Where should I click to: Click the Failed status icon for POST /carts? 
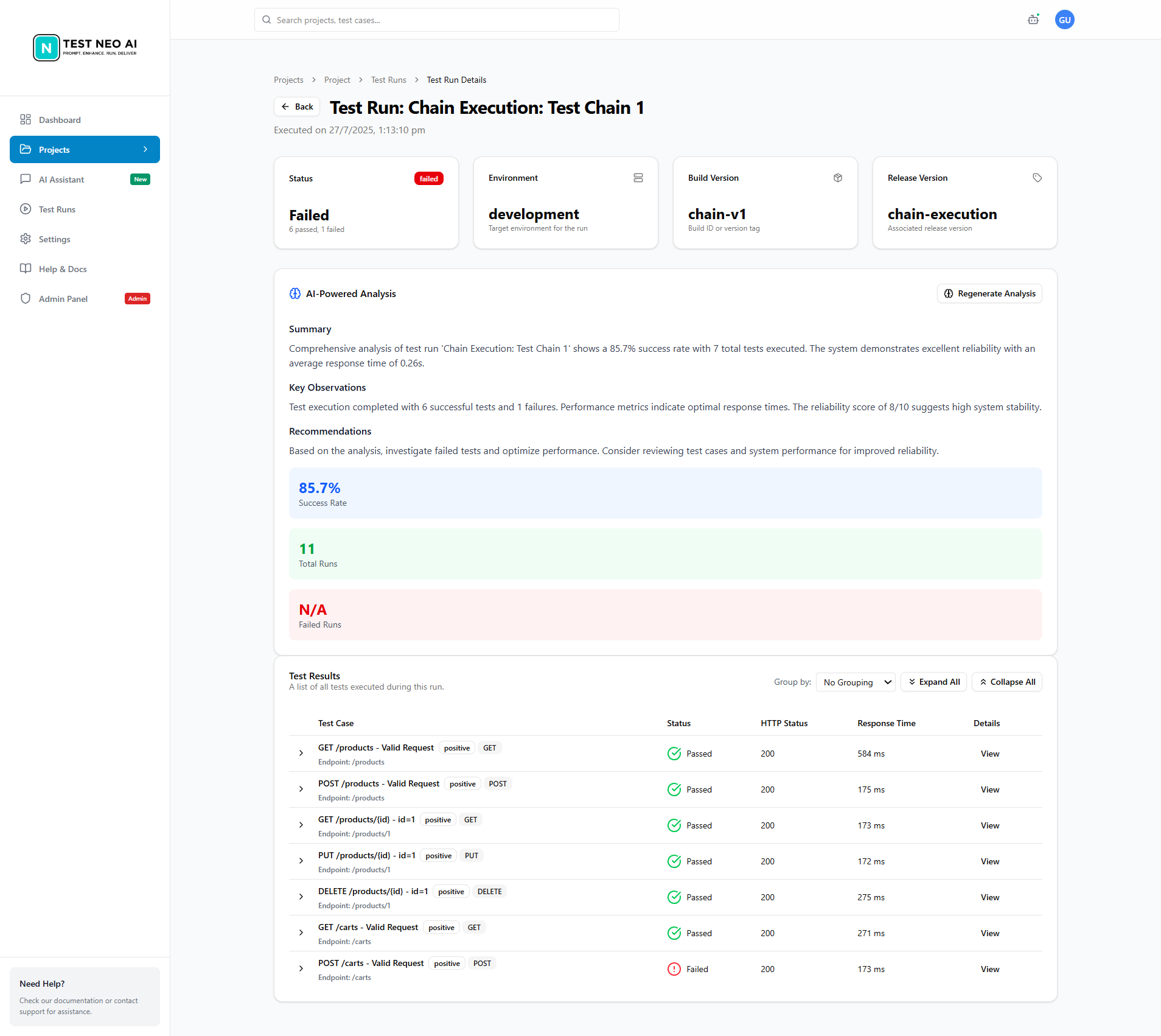click(x=674, y=969)
